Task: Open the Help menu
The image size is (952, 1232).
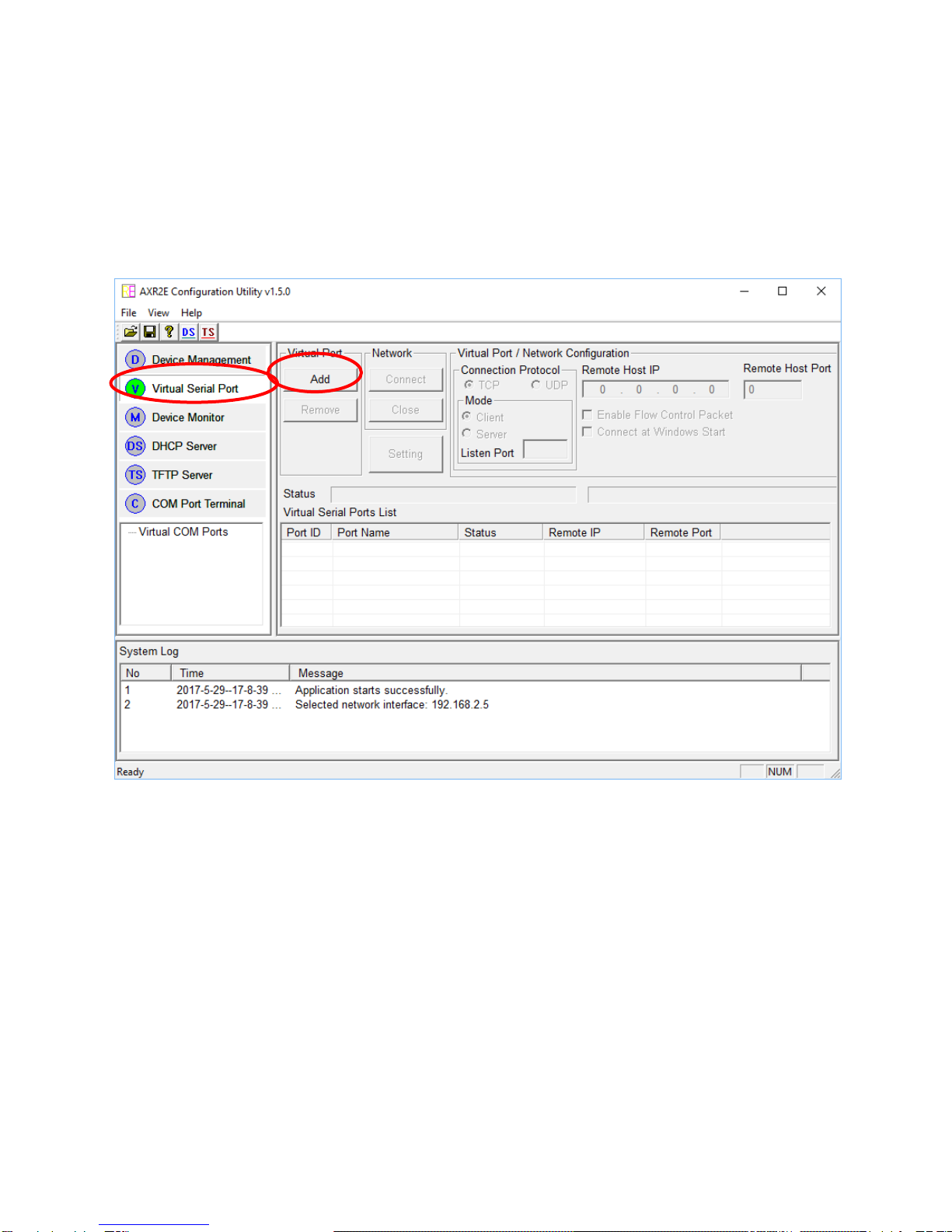Action: click(x=191, y=312)
